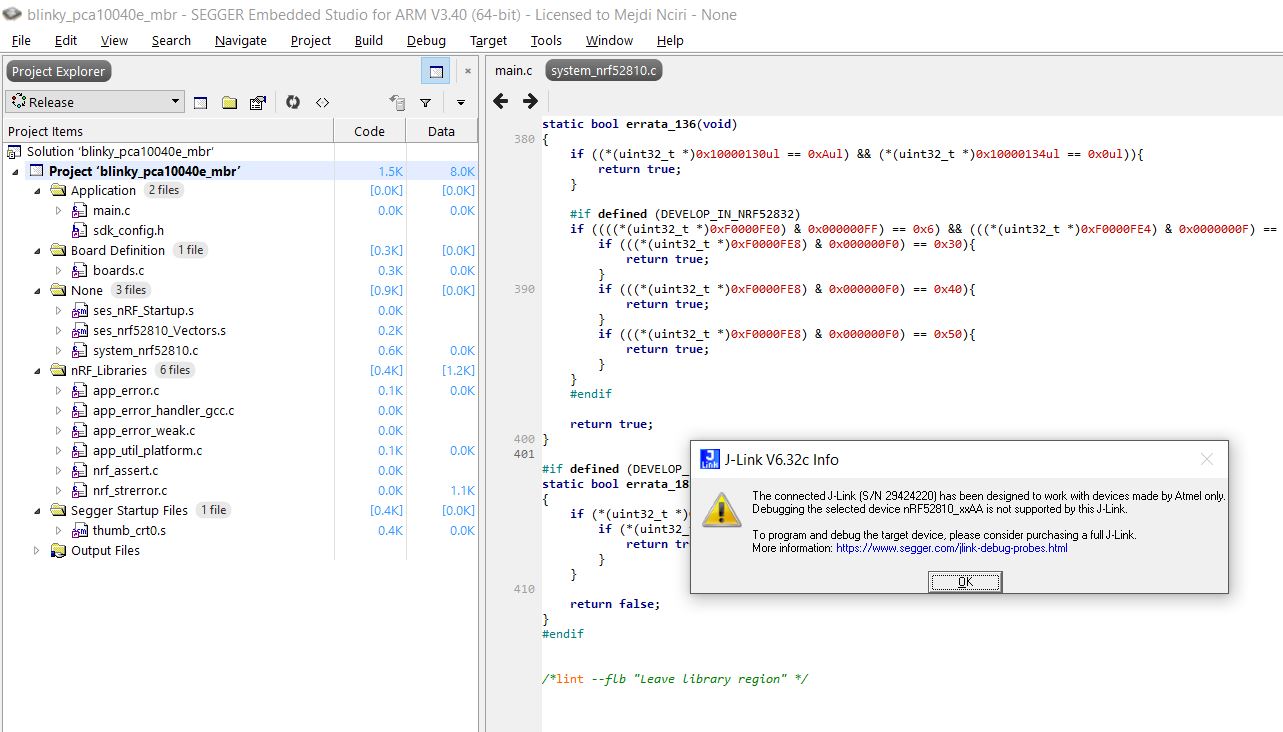Click the circular refresh arrows icon
Screen dimensions: 1283x732
[x=293, y=102]
